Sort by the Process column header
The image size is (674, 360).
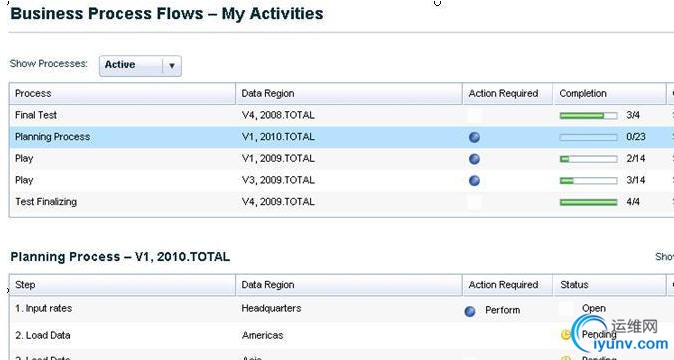point(123,94)
